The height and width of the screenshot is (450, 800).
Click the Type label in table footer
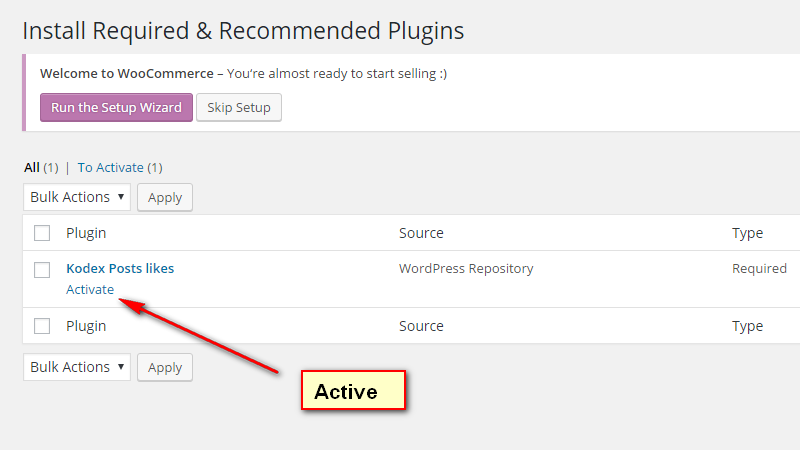(x=747, y=326)
